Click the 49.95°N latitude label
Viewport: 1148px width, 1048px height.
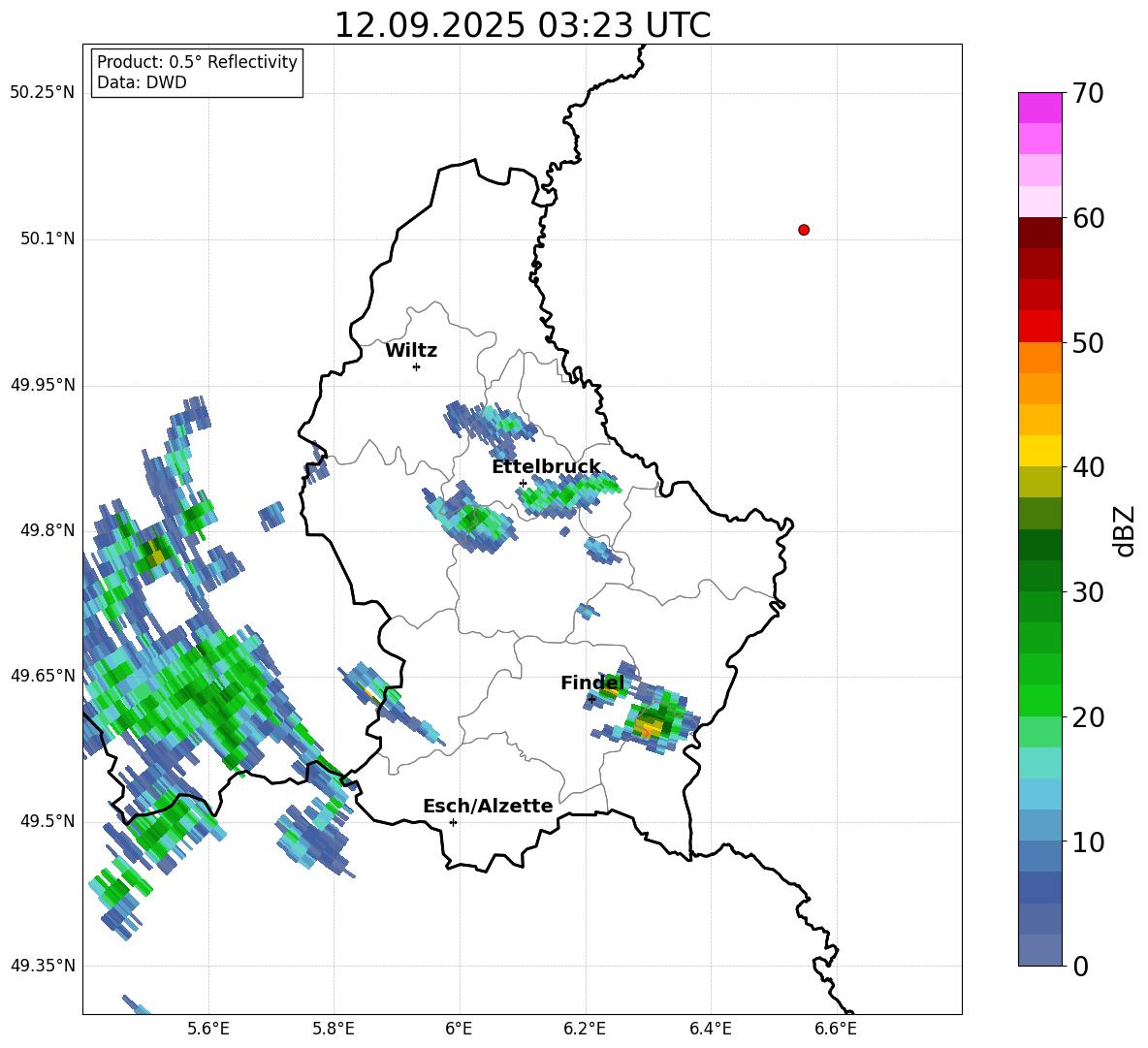click(43, 385)
